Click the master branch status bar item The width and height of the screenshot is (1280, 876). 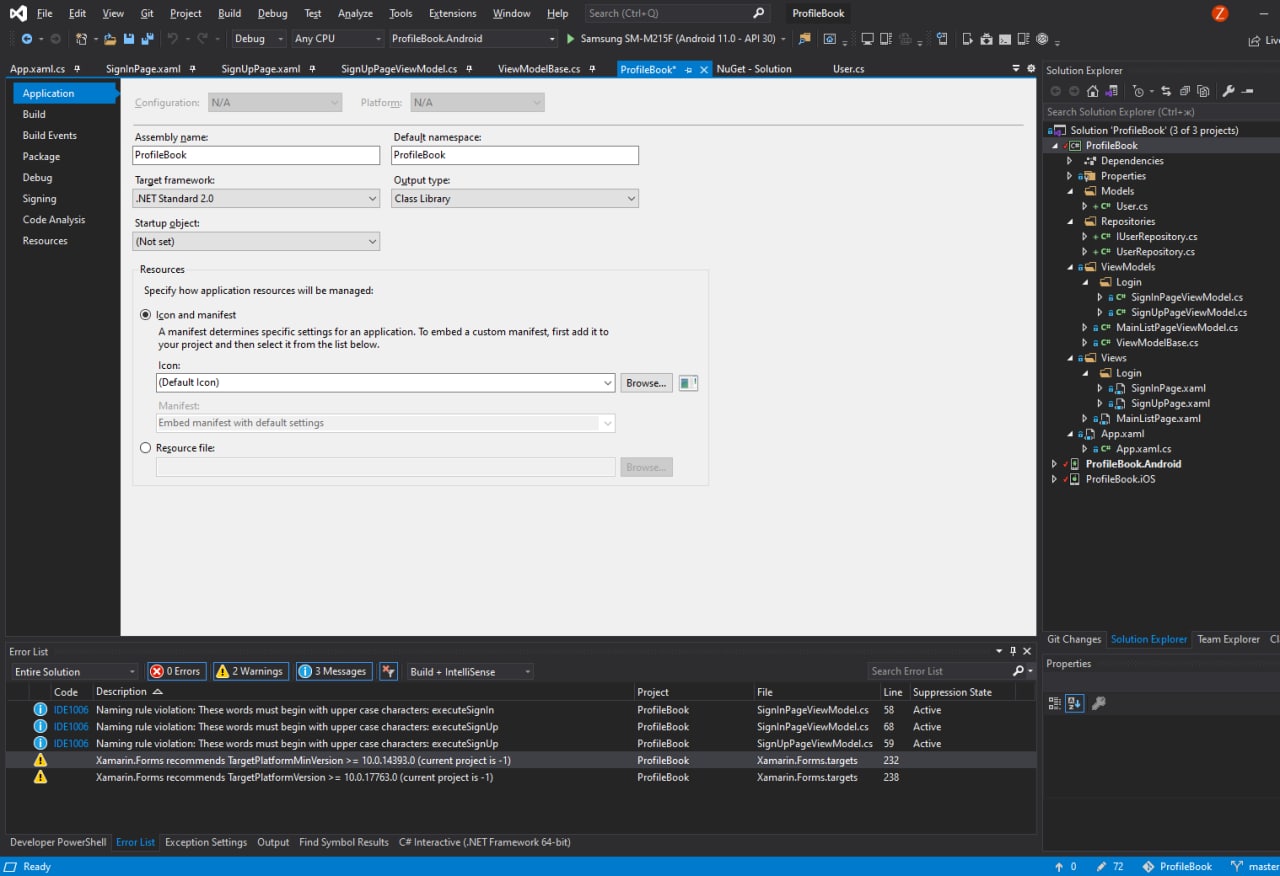[1255, 866]
